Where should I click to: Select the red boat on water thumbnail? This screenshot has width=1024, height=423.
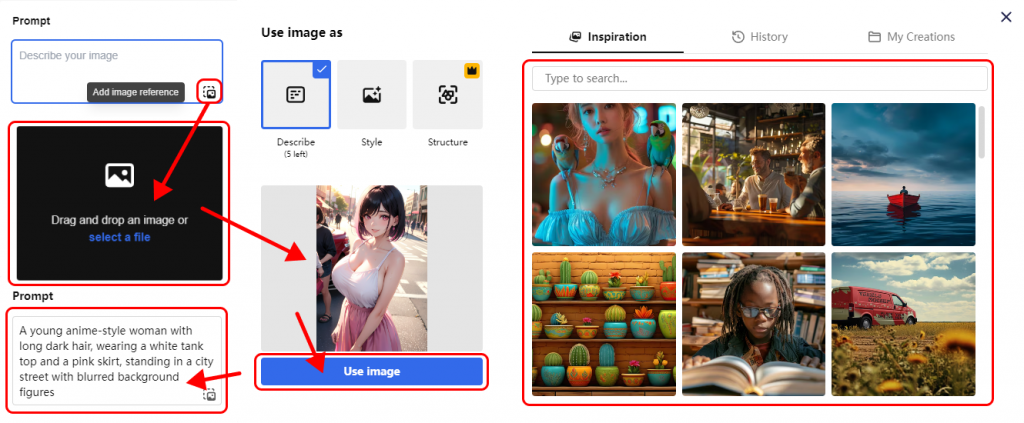(902, 174)
